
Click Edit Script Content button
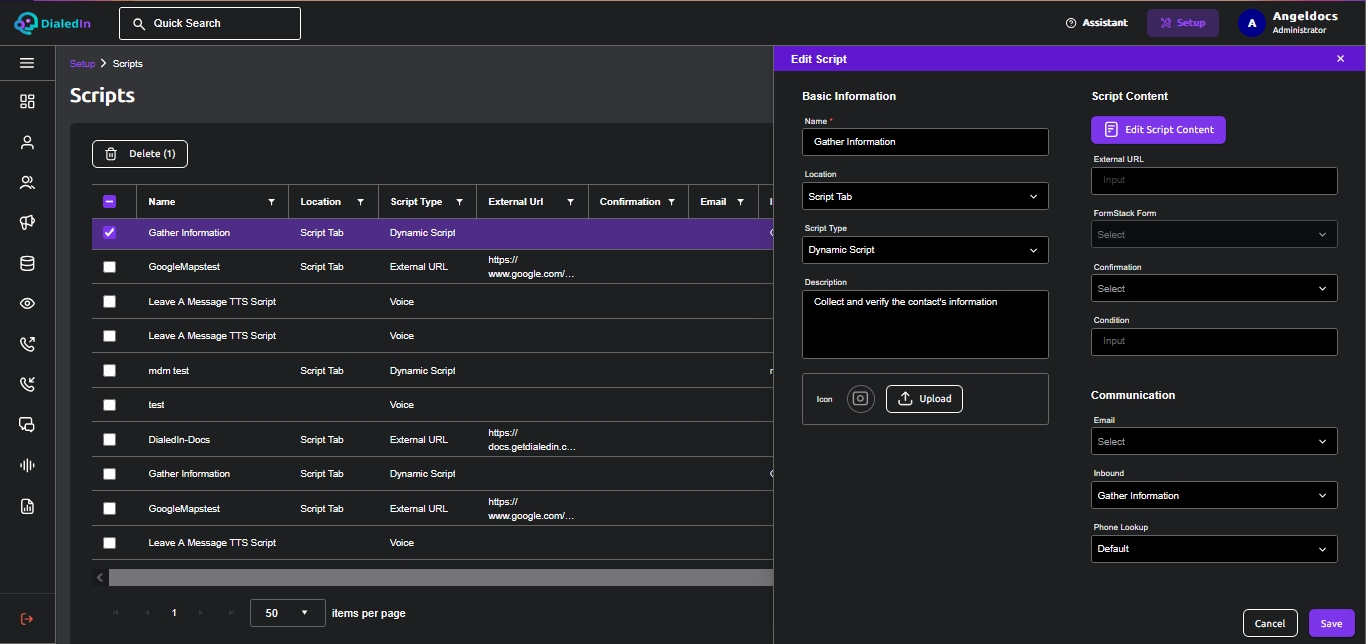[x=1158, y=130]
